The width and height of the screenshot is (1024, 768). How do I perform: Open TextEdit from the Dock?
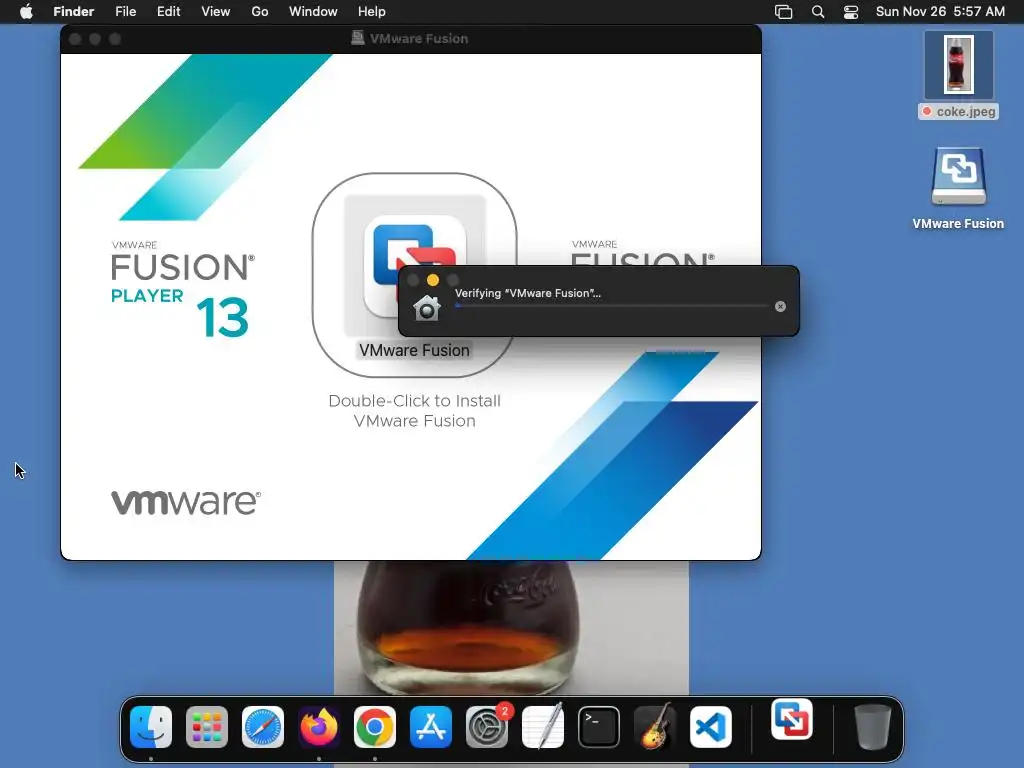click(543, 727)
